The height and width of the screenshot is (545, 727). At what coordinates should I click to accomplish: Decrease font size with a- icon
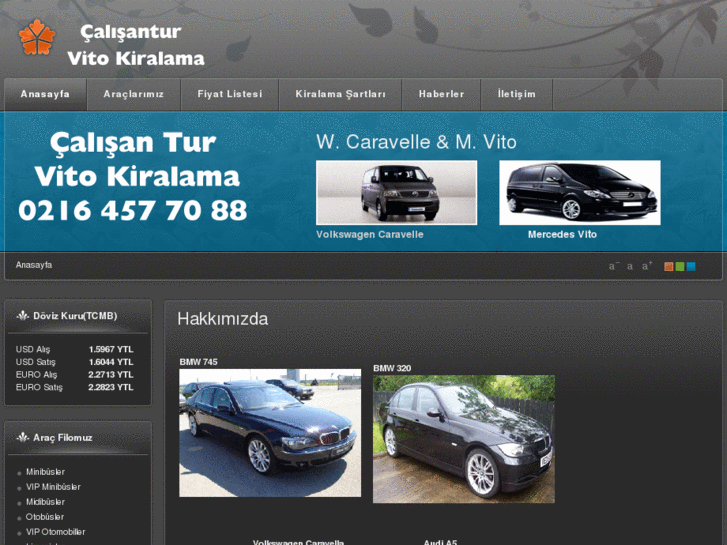tap(613, 266)
